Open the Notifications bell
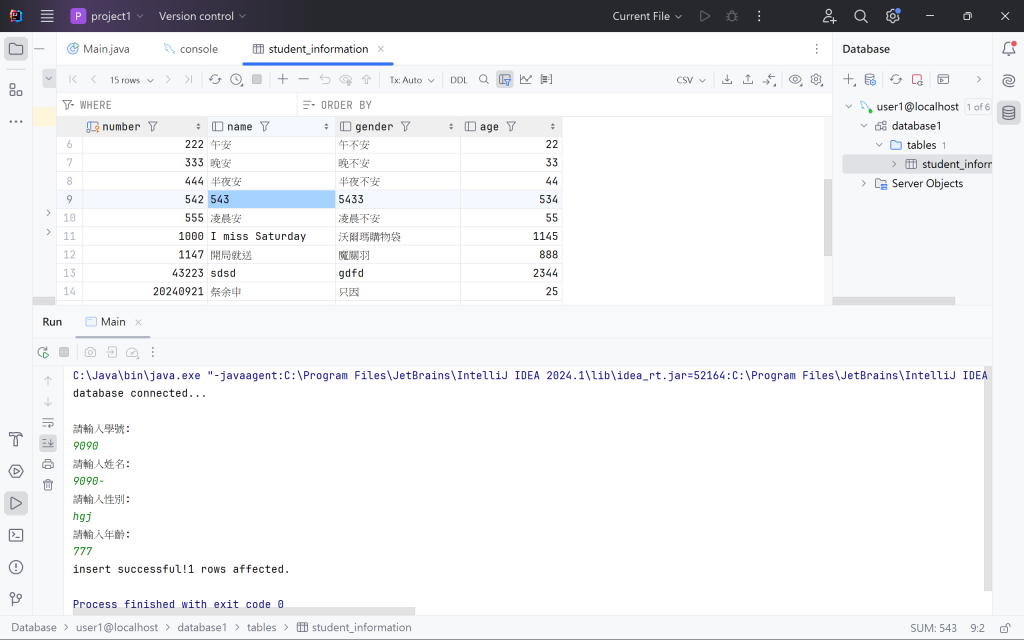The width and height of the screenshot is (1024, 640). (1008, 48)
